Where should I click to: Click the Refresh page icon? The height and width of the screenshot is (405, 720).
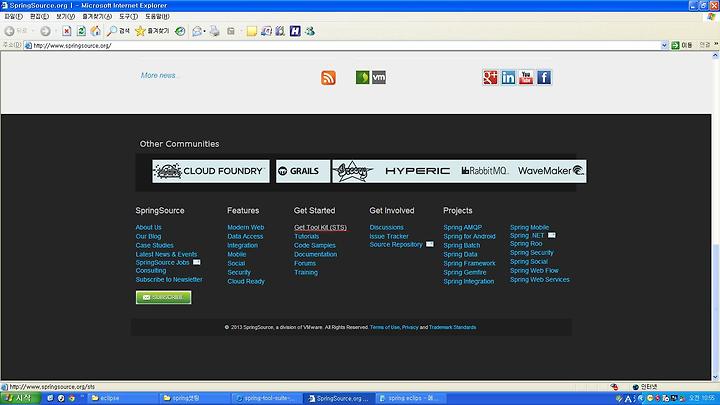81,31
